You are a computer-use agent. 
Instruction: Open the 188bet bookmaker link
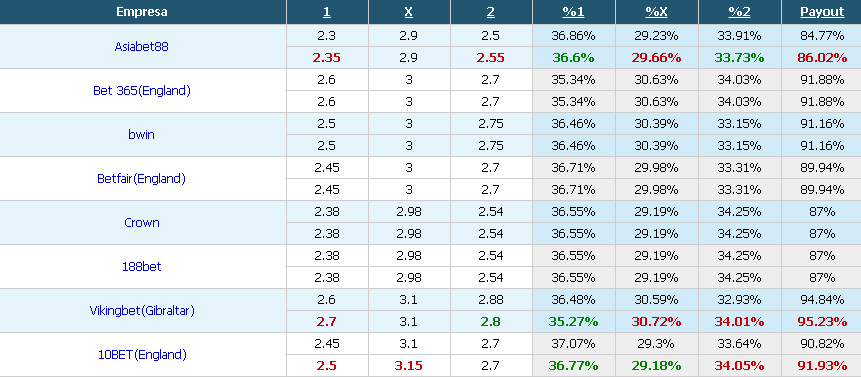tap(142, 266)
